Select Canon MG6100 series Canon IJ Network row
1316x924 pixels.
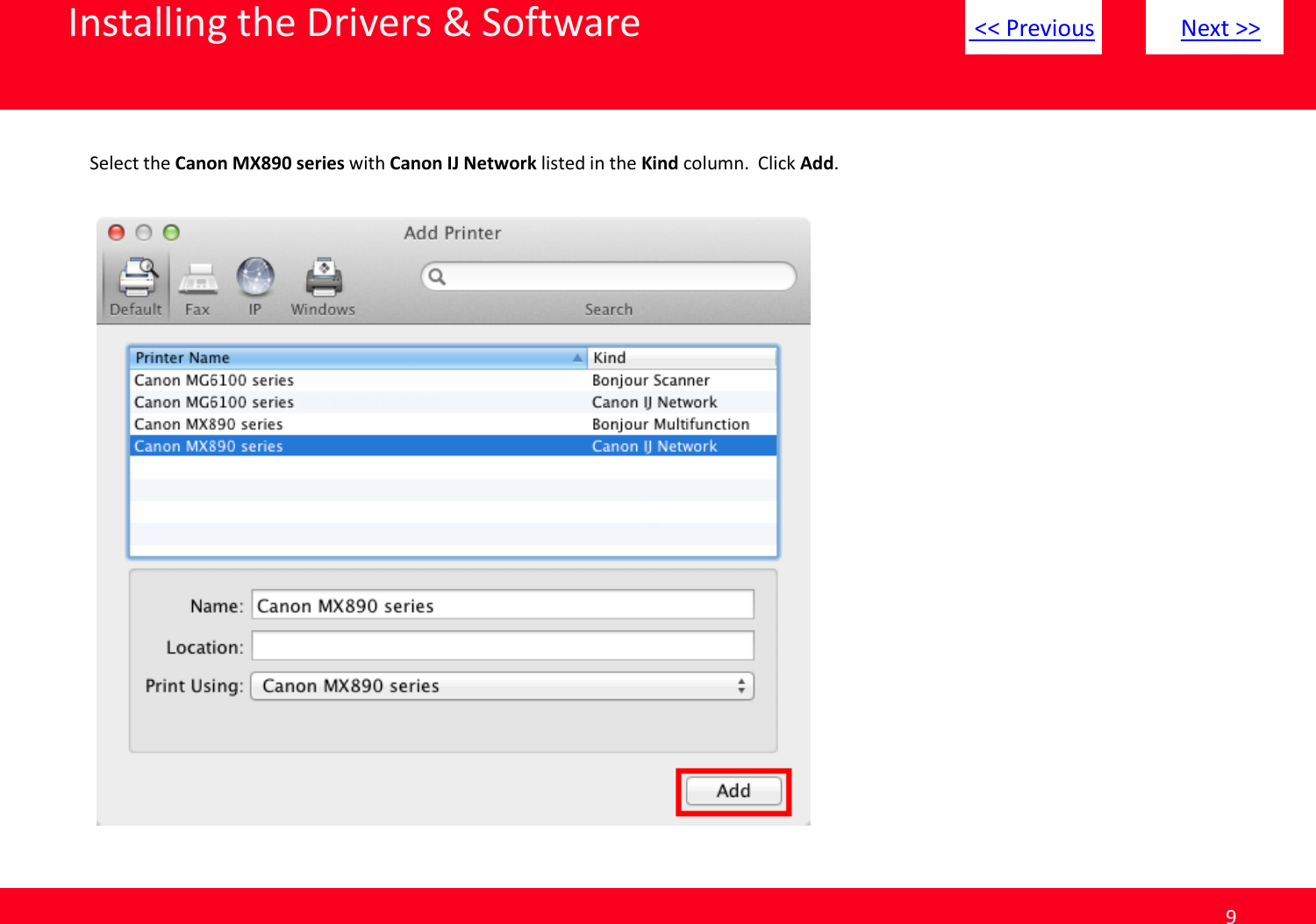pyautogui.click(x=454, y=402)
